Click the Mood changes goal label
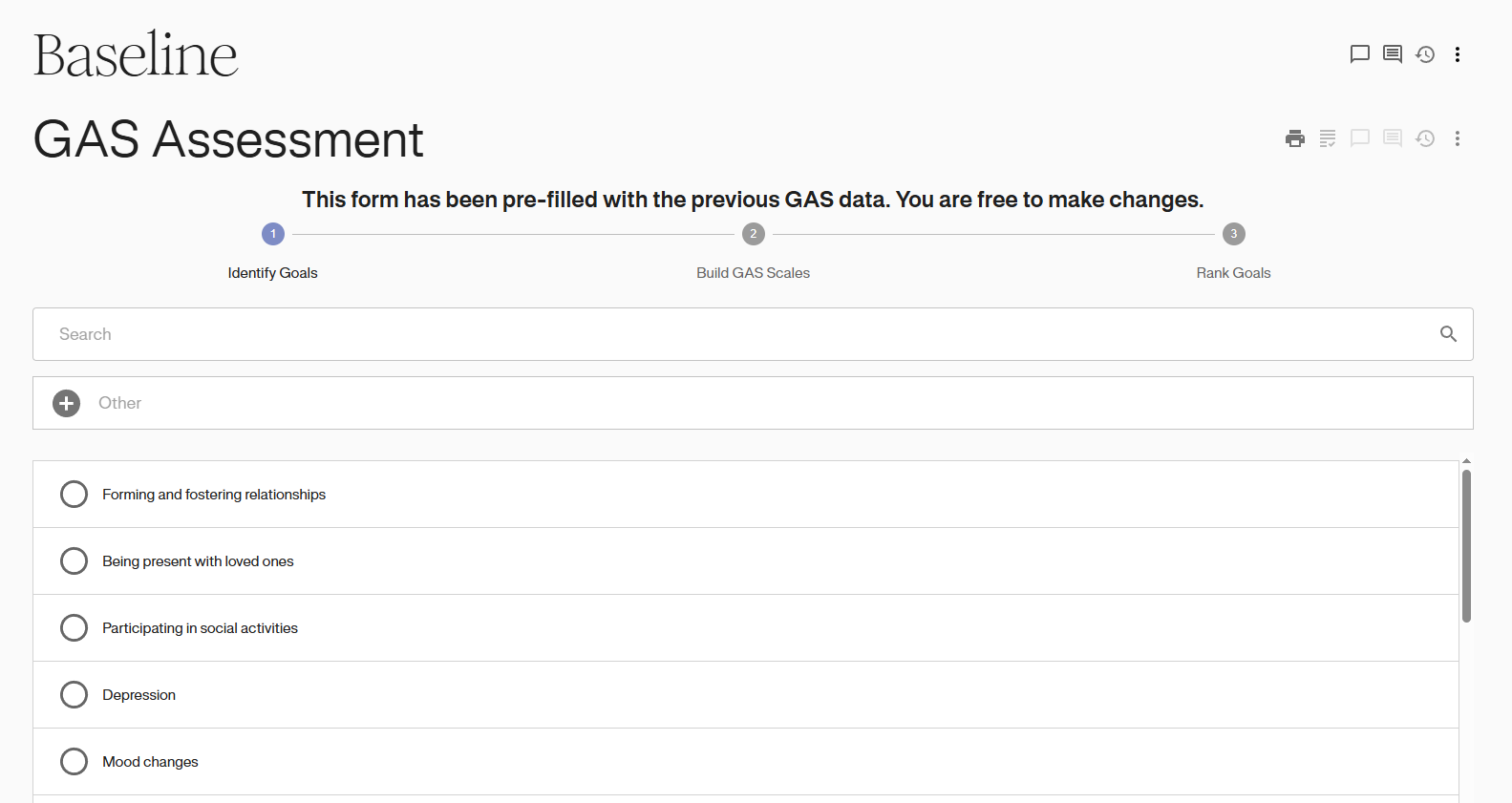This screenshot has height=803, width=1512. [150, 762]
